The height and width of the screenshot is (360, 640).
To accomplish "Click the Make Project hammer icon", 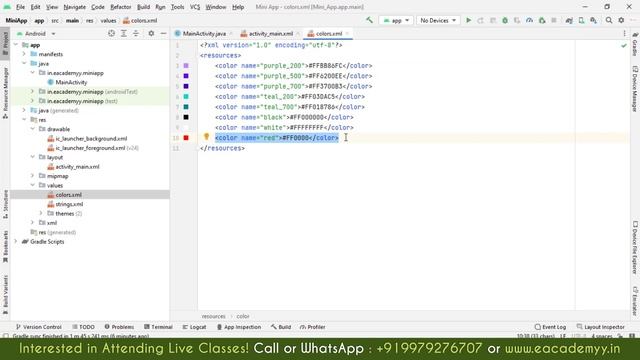I will [x=369, y=20].
